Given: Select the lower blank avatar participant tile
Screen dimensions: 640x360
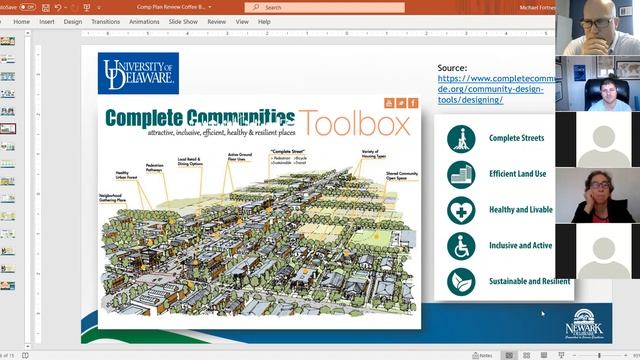Looking at the screenshot, I should 598,251.
